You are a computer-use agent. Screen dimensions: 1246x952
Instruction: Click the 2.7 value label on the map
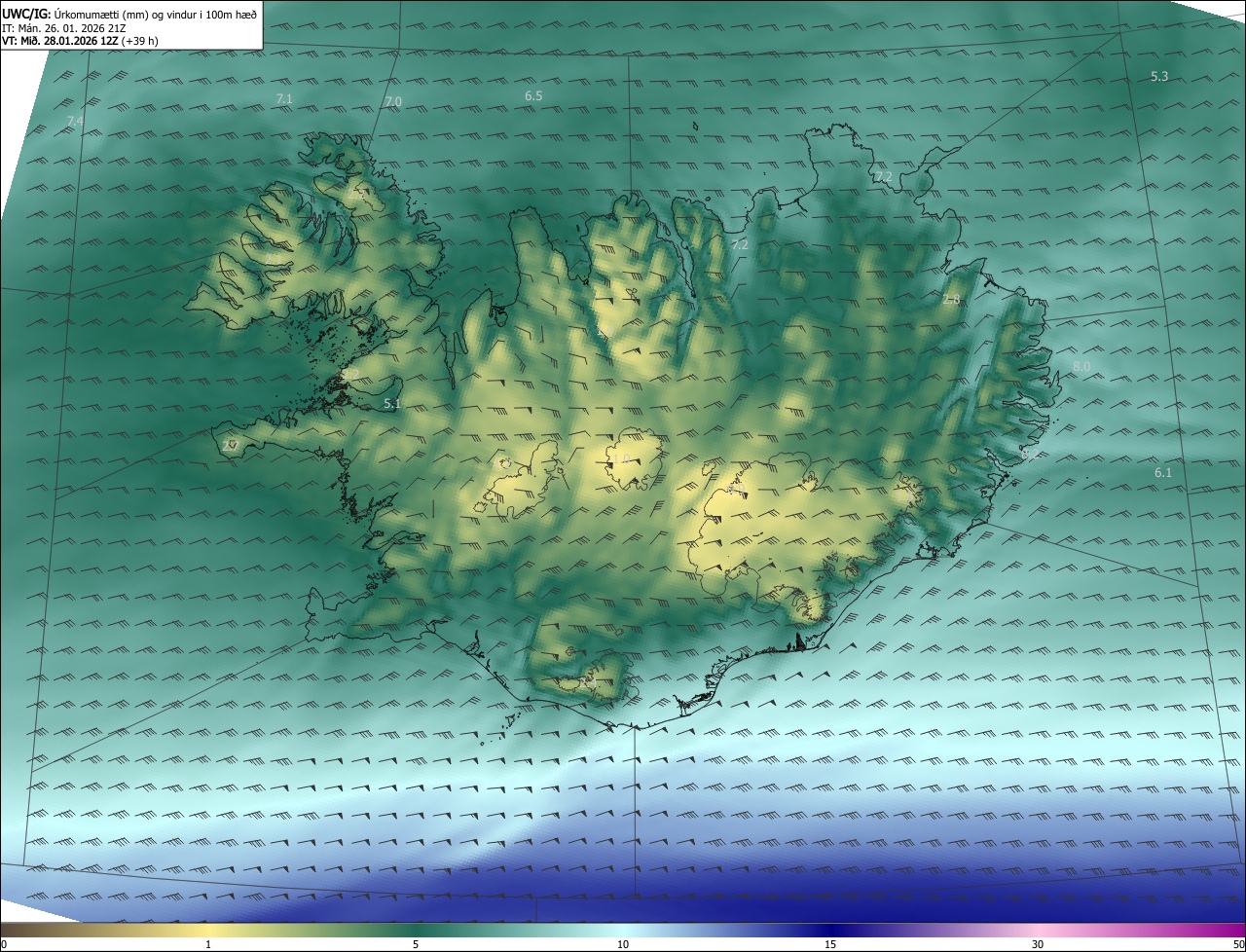tap(230, 445)
